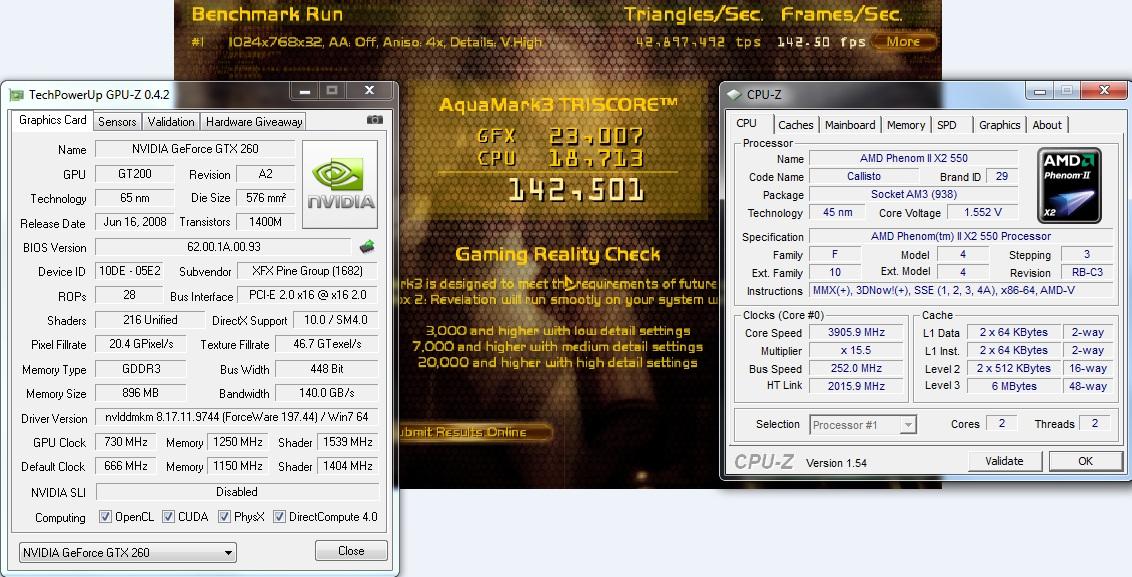Click the Default Clock value 666 MHz
1132x577 pixels.
coord(126,467)
